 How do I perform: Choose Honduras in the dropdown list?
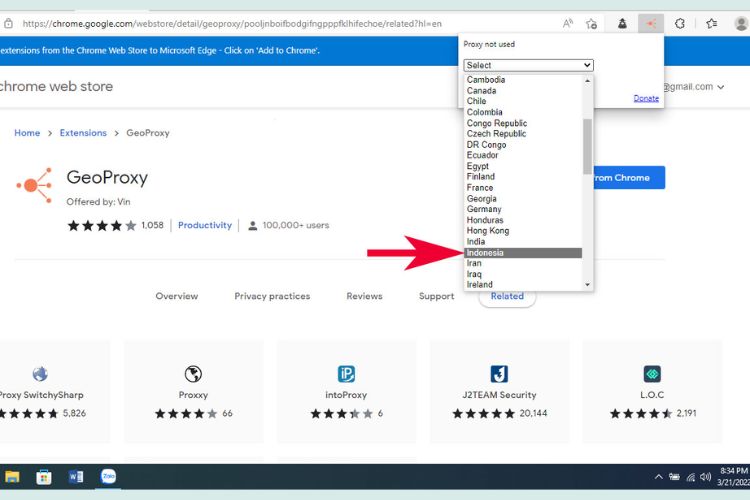[523, 220]
